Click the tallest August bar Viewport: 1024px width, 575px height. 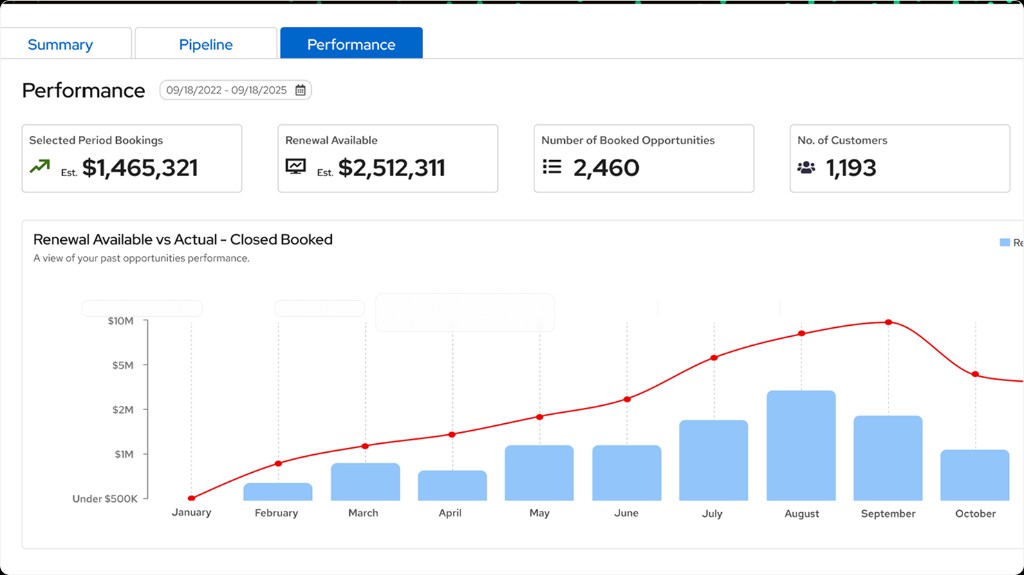click(x=801, y=446)
